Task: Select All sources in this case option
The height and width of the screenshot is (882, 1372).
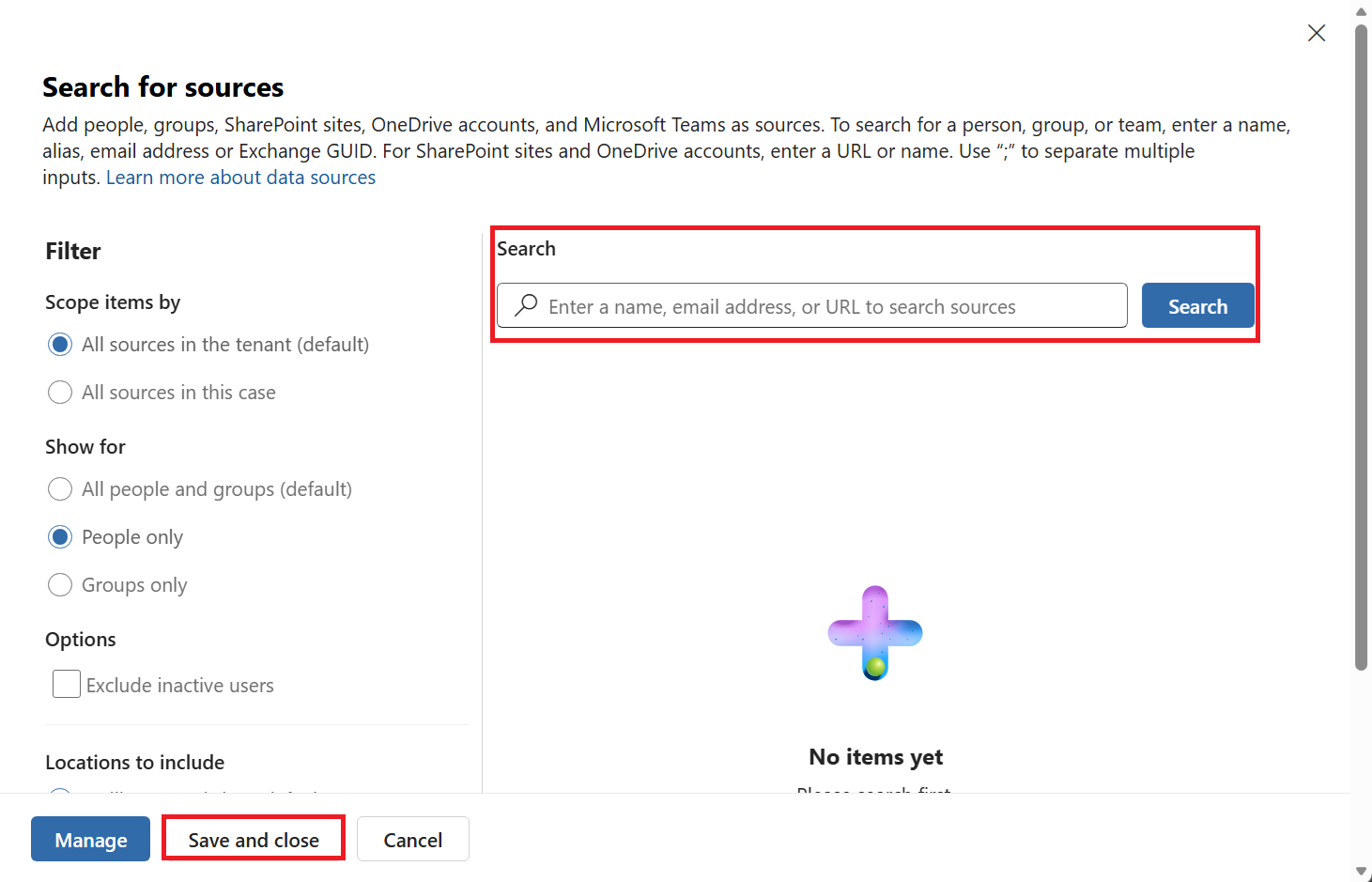Action: point(60,393)
